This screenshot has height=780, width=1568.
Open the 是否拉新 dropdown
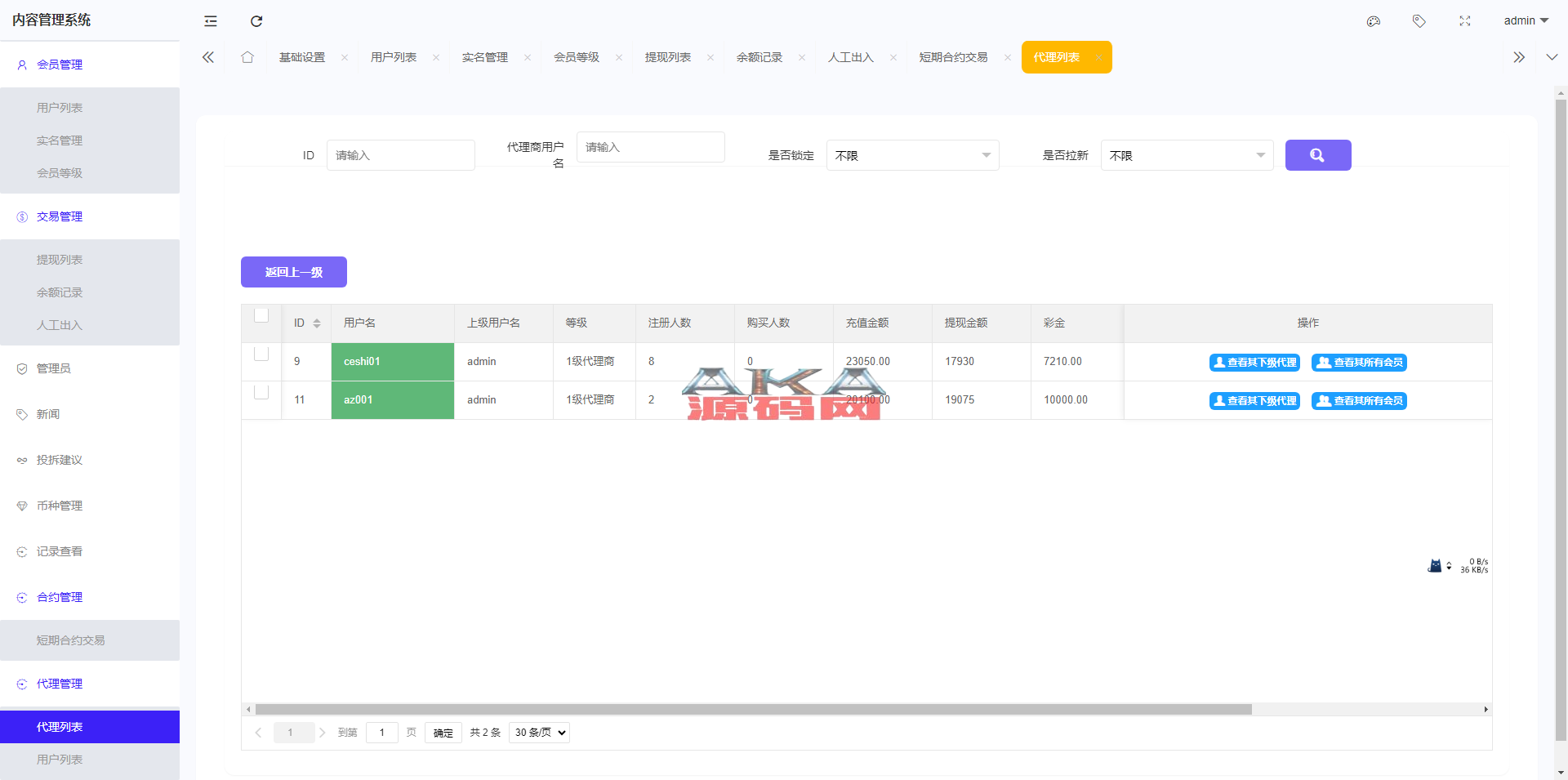[x=1187, y=155]
